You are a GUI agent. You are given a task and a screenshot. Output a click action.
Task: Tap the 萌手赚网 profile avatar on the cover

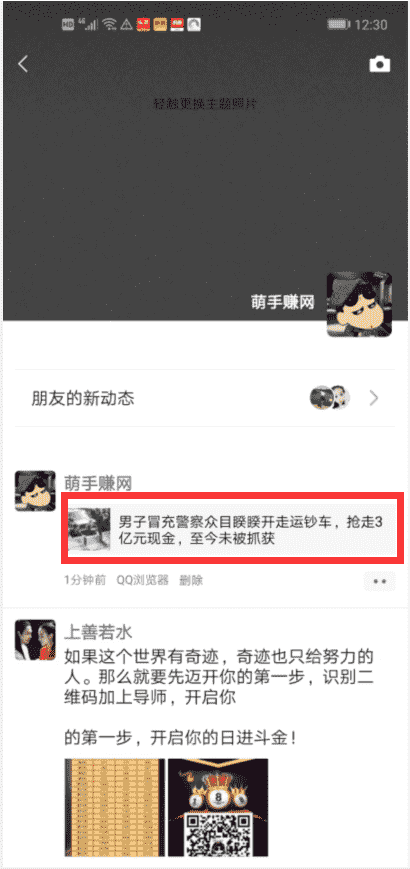359,304
